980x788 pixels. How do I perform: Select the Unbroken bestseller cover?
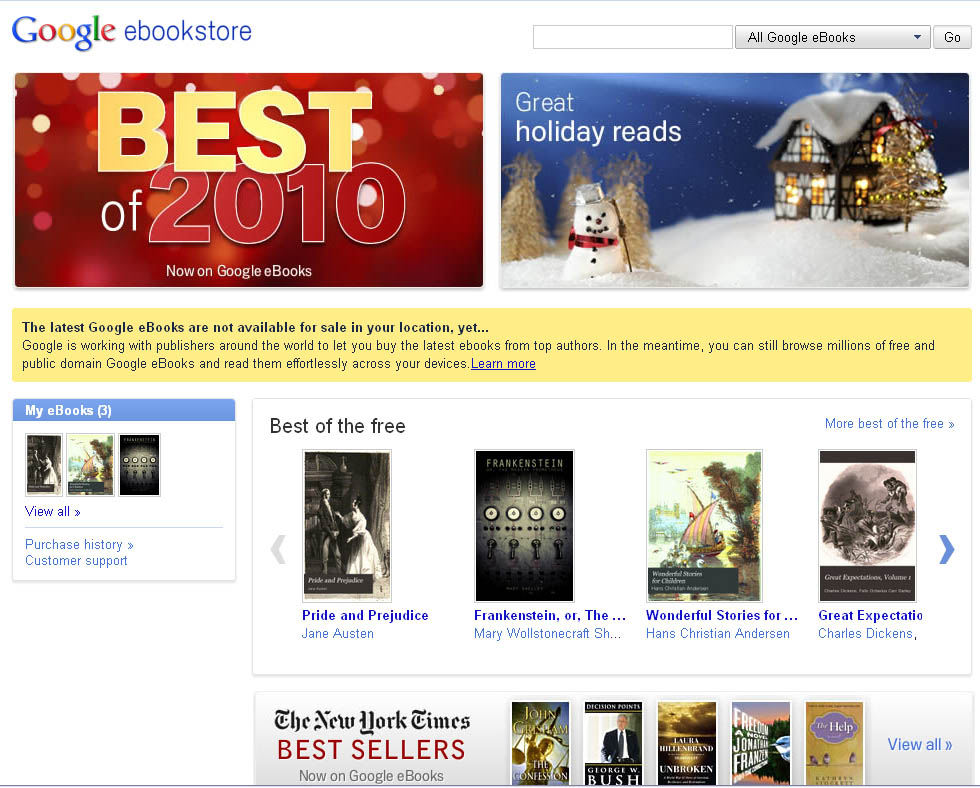pos(687,743)
